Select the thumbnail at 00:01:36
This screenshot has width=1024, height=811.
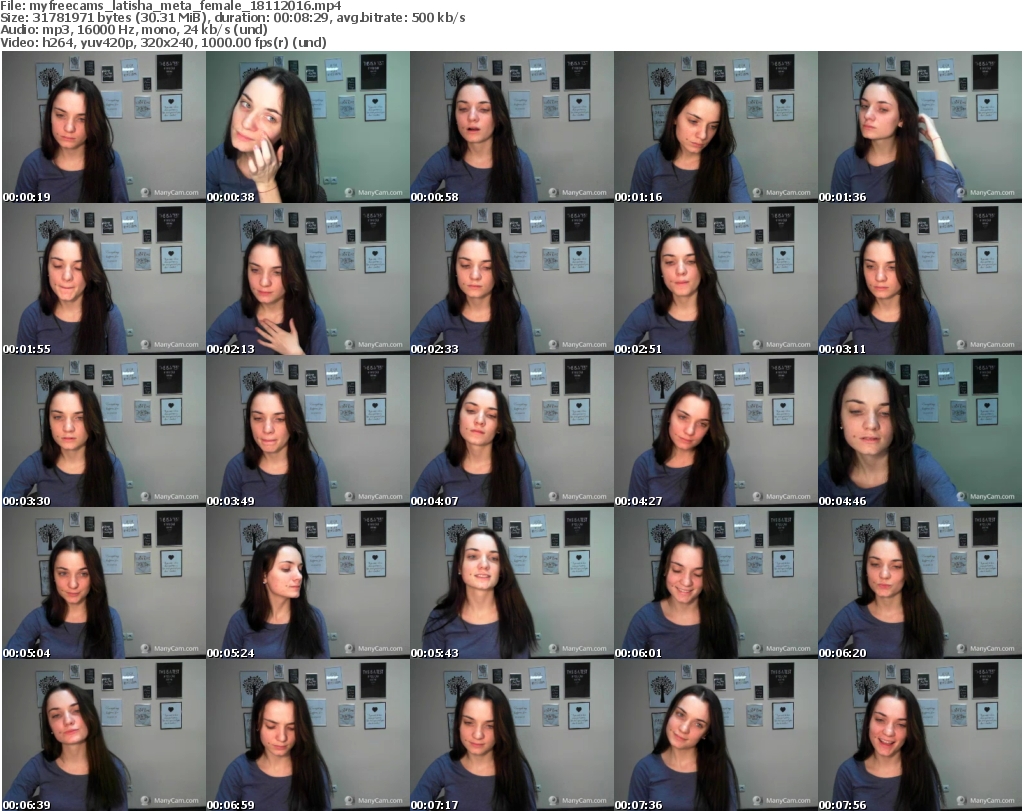[920, 127]
